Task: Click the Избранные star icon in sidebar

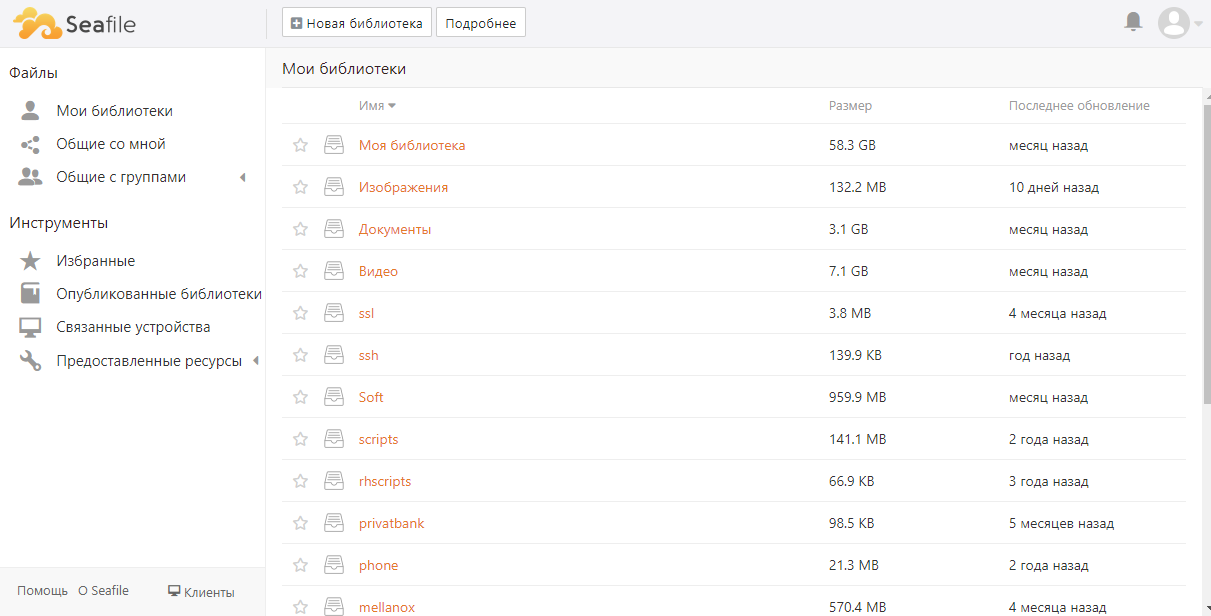Action: (31, 261)
